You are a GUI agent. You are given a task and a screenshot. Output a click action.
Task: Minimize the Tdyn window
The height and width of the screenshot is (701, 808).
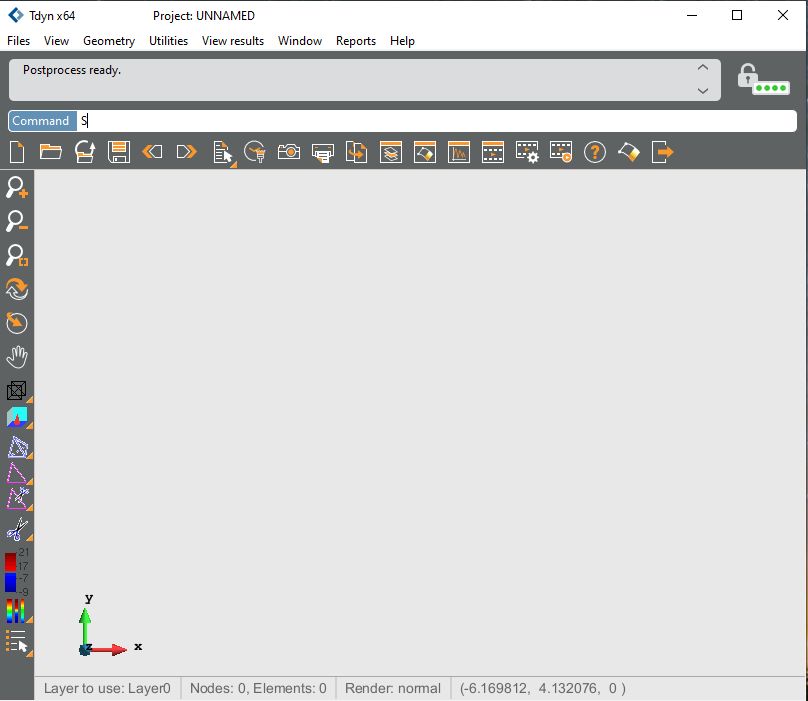click(692, 15)
